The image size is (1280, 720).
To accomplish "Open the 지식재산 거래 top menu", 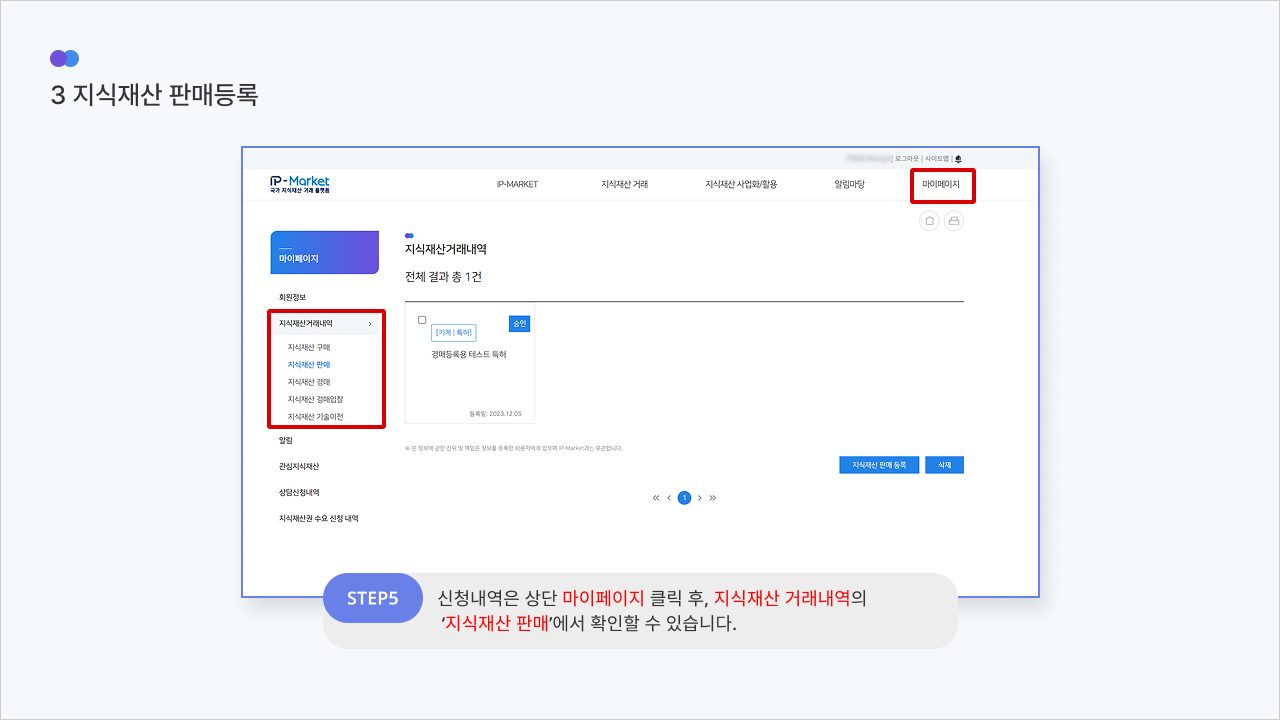I will (624, 184).
